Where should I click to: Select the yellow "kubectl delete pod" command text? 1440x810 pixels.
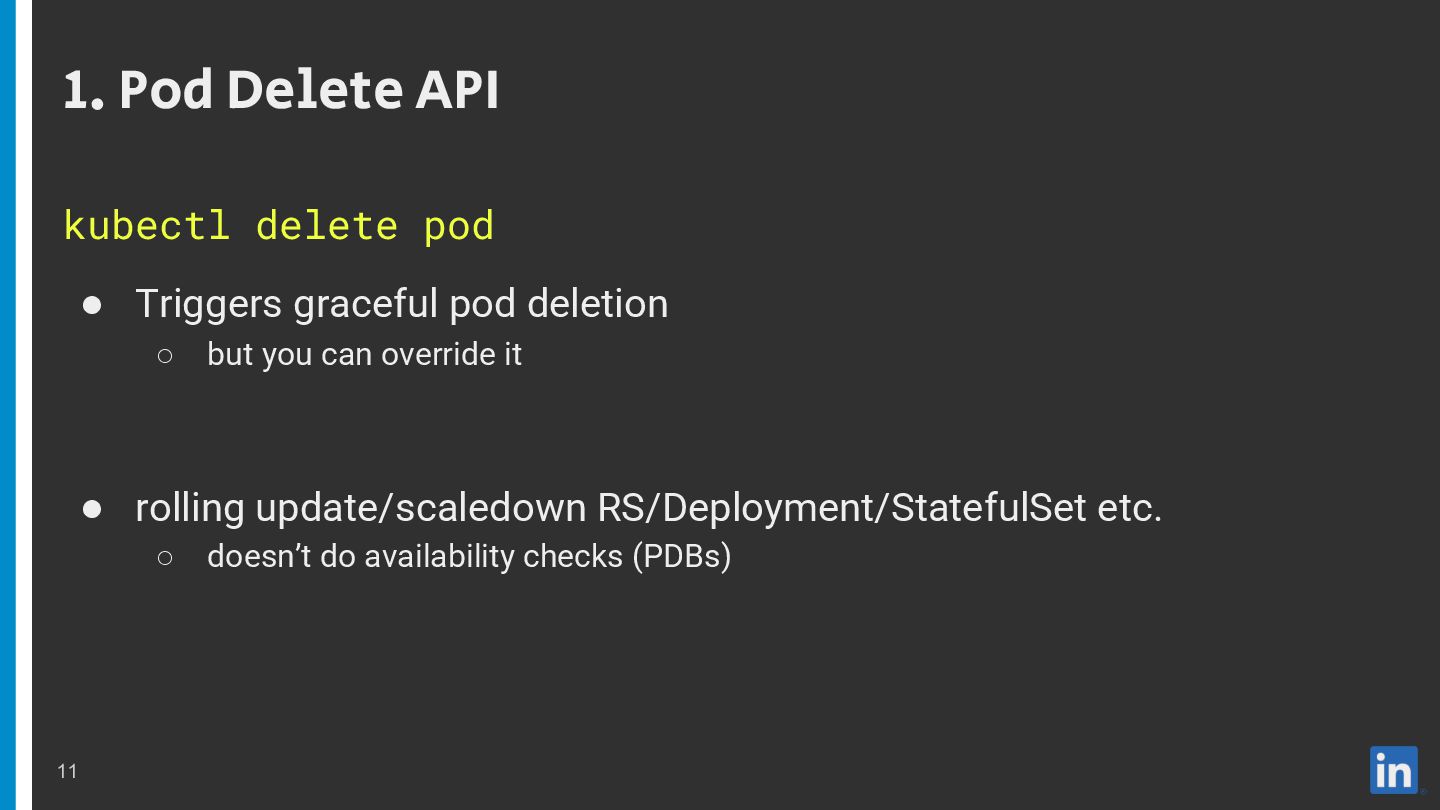[278, 226]
